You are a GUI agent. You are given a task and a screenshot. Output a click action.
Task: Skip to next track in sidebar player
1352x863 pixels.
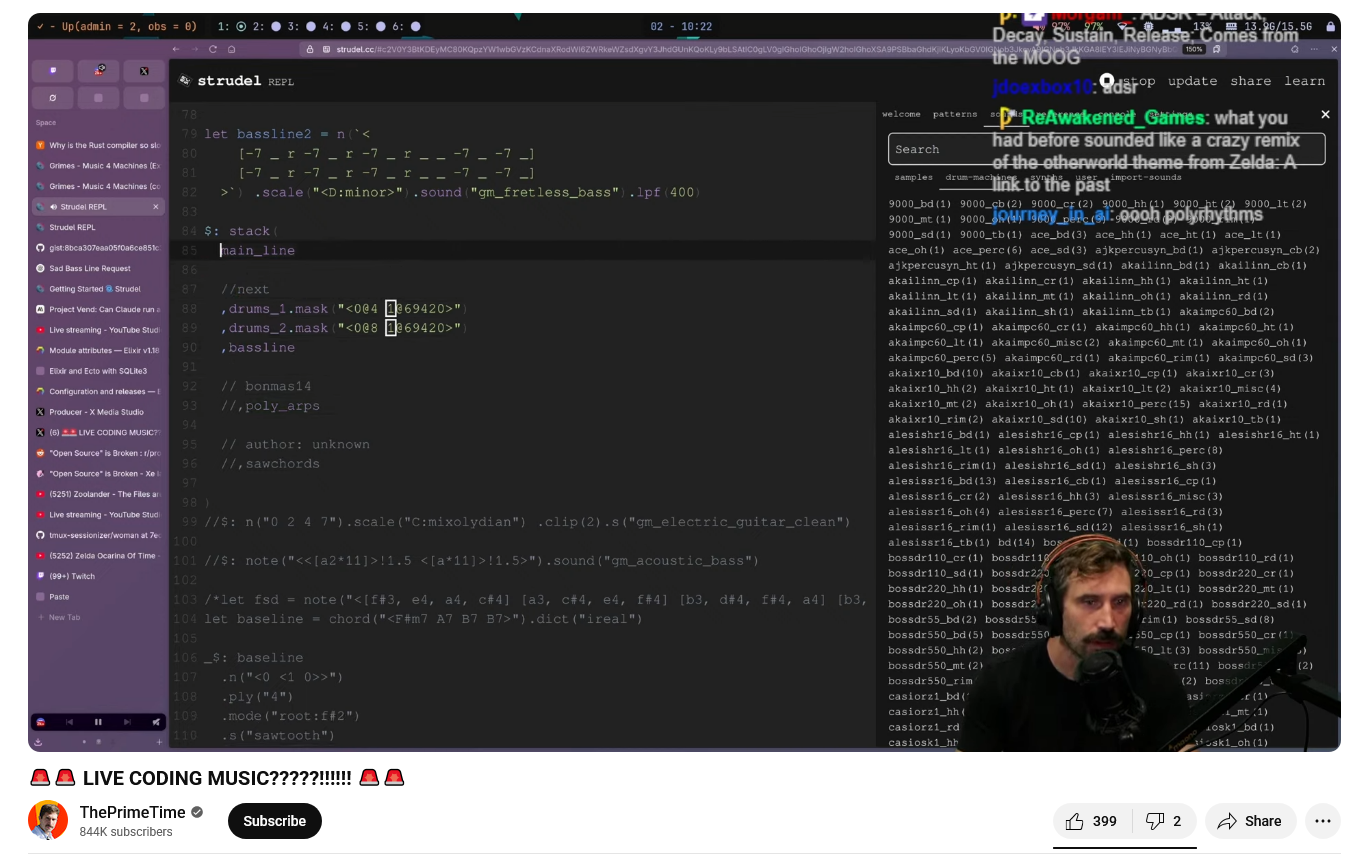127,721
